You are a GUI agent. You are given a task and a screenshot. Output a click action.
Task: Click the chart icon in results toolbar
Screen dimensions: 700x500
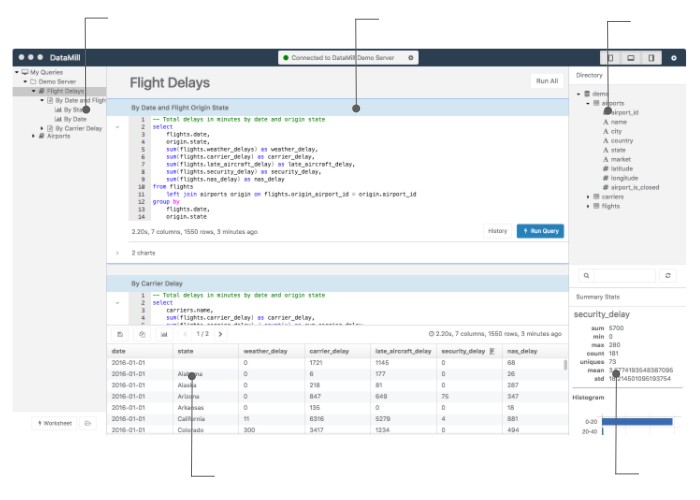(164, 334)
